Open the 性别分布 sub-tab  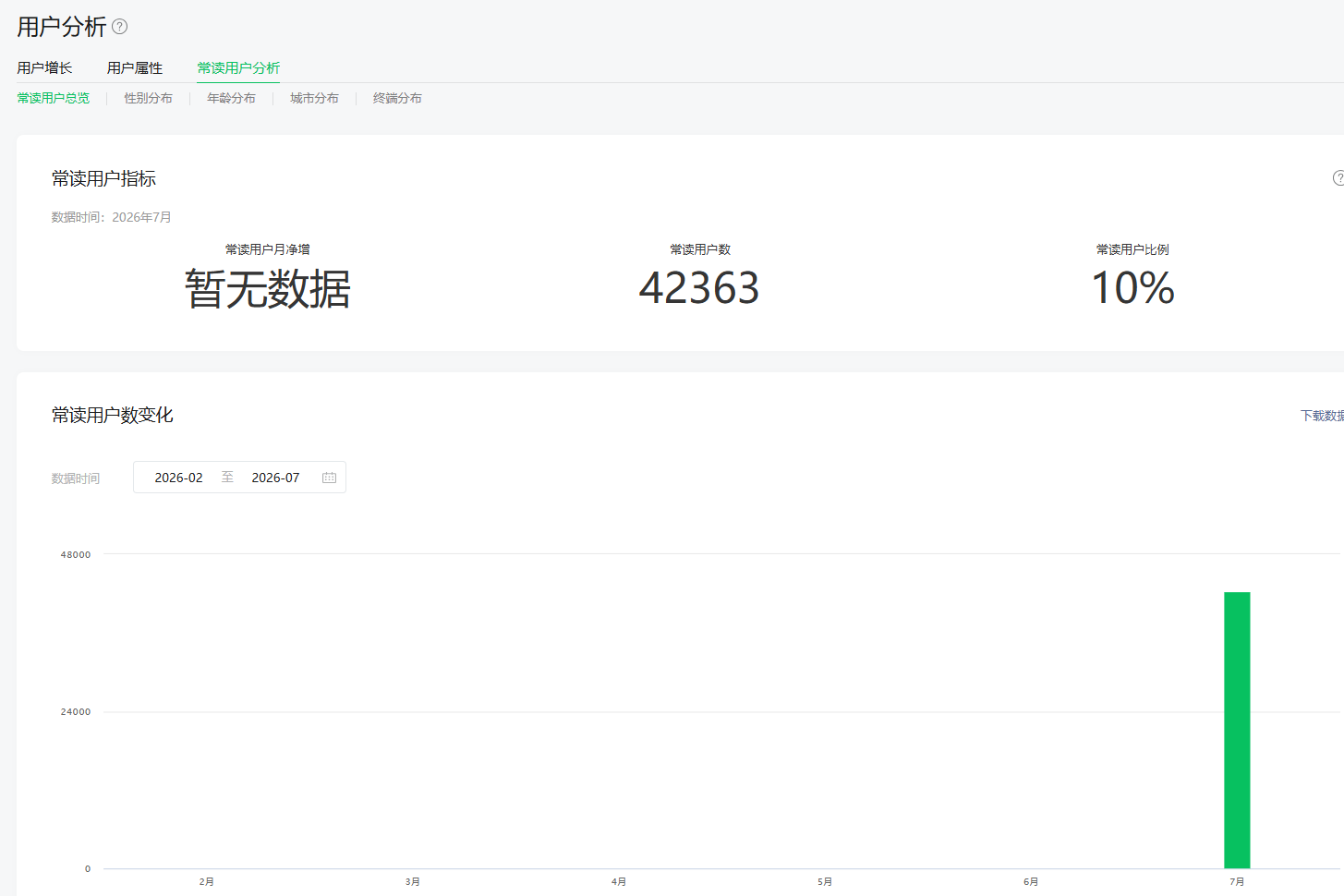[149, 98]
